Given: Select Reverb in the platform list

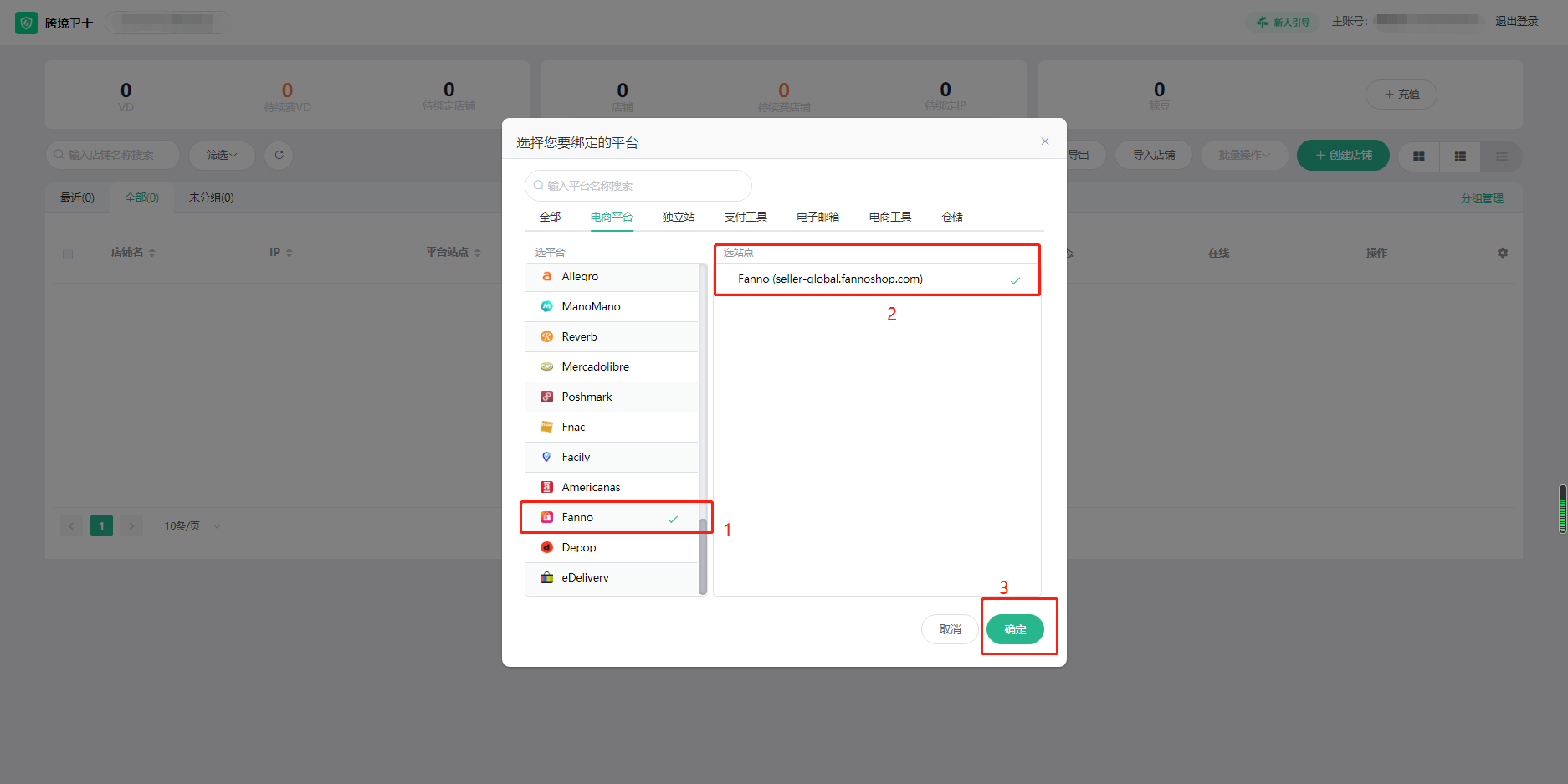Looking at the screenshot, I should [x=612, y=336].
